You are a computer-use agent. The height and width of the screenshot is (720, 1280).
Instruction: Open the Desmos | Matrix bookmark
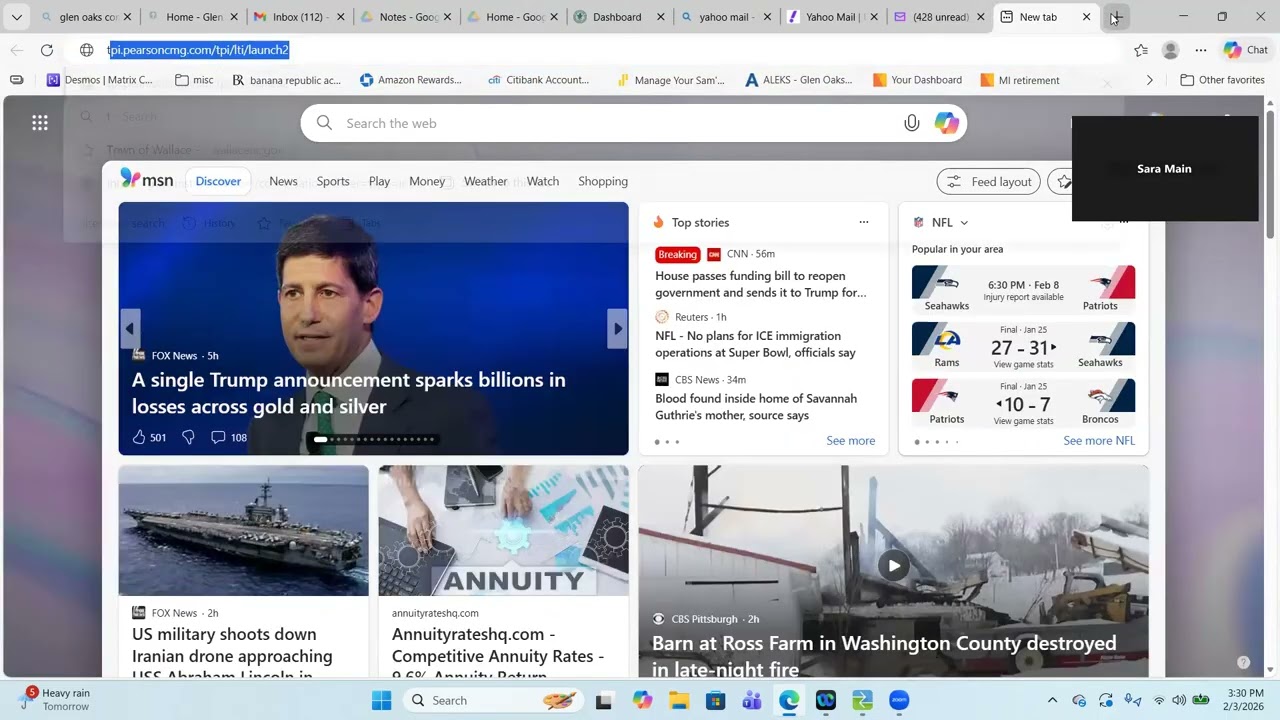[100, 80]
